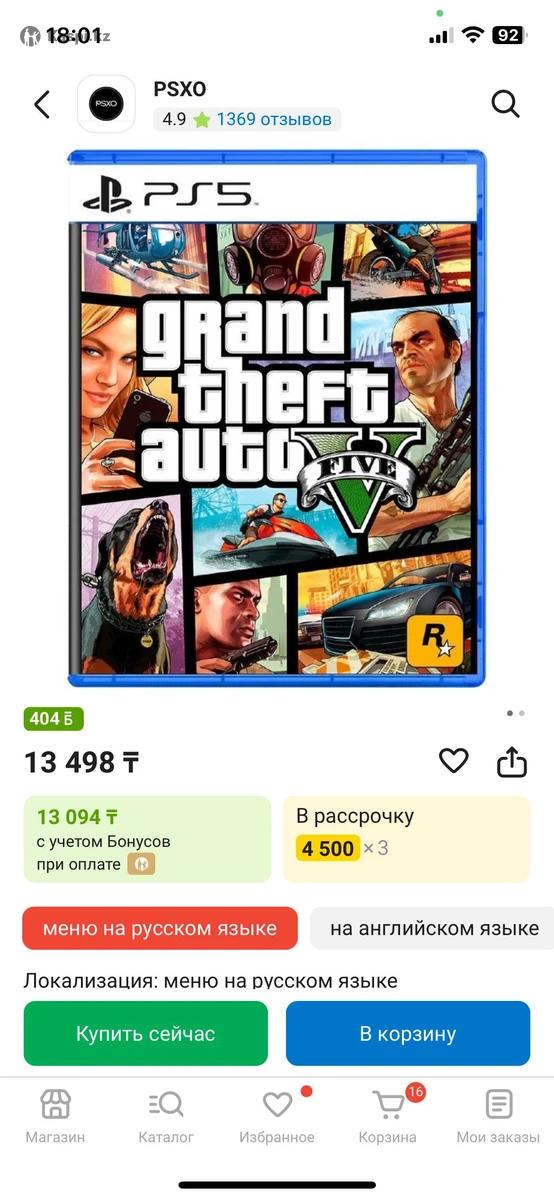Tap the bonus price 13 094 ₸ panel
The width and height of the screenshot is (554, 1200).
[147, 839]
